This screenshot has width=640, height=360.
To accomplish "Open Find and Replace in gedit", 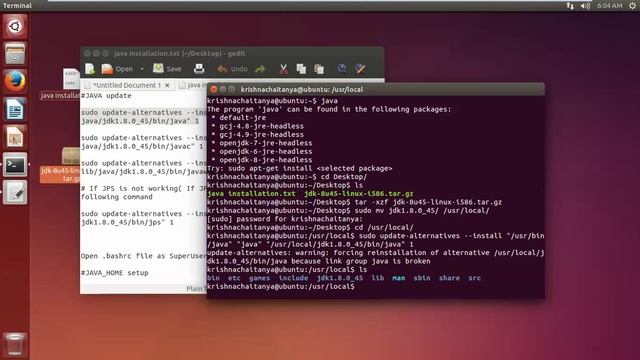I will pos(360,69).
